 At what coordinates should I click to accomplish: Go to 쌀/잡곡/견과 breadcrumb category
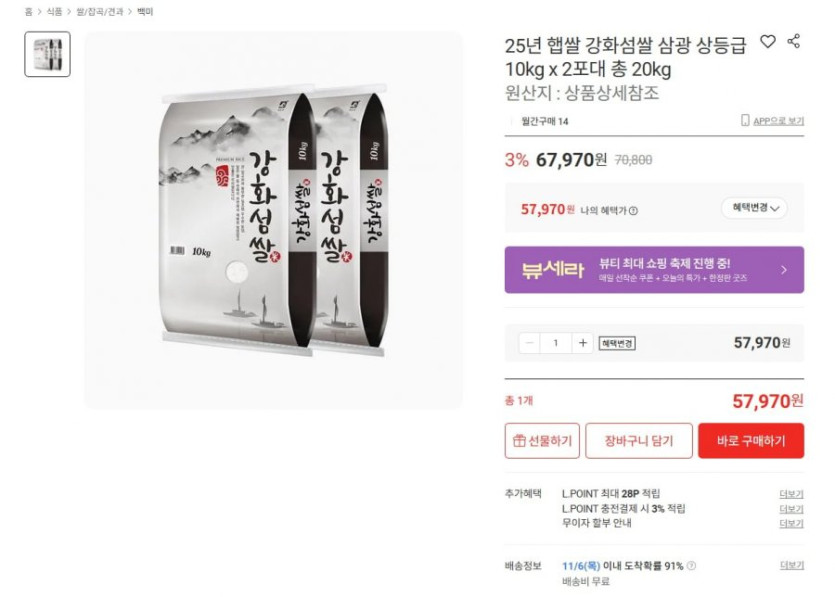click(x=100, y=12)
